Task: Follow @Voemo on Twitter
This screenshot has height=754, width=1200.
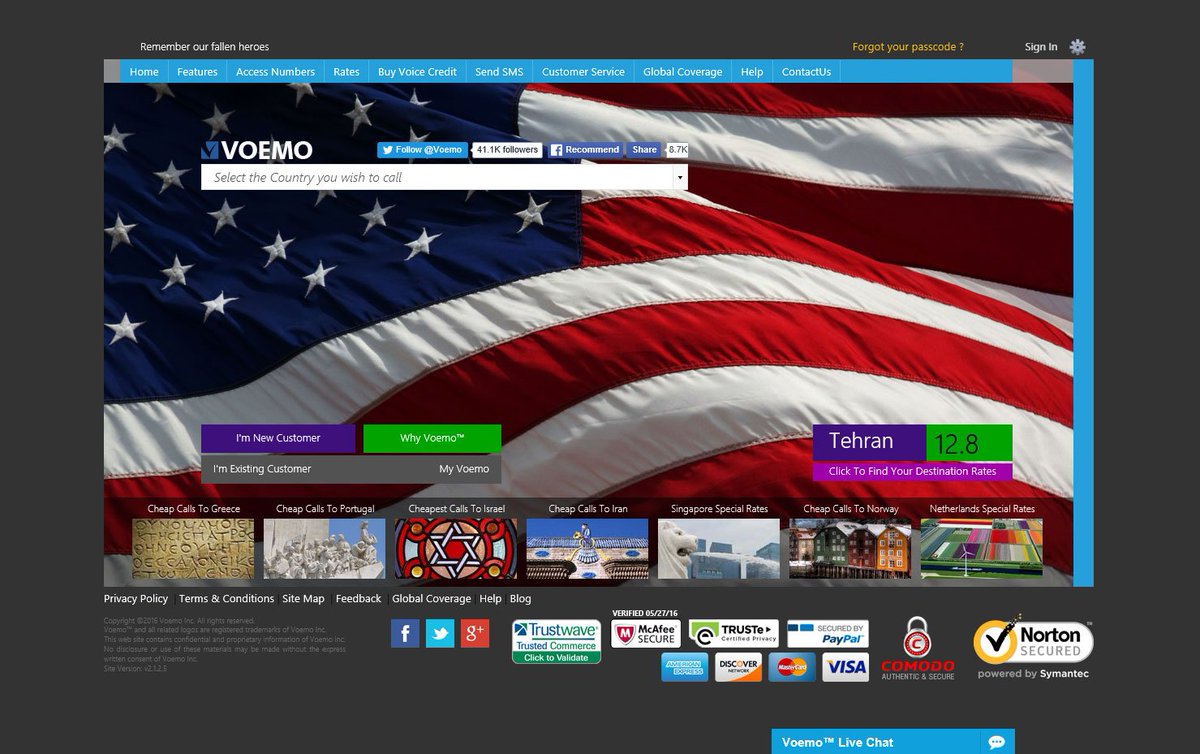Action: coord(420,149)
